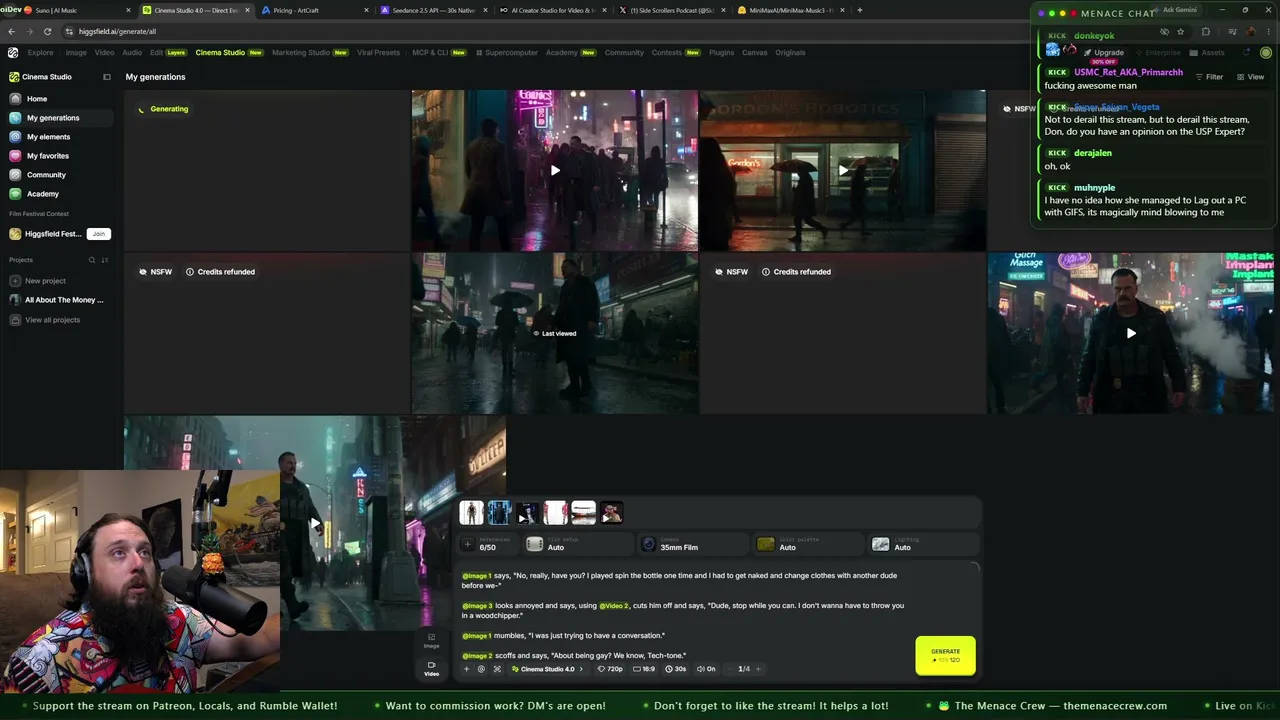Open Viral Presets in the top nav

click(x=378, y=52)
